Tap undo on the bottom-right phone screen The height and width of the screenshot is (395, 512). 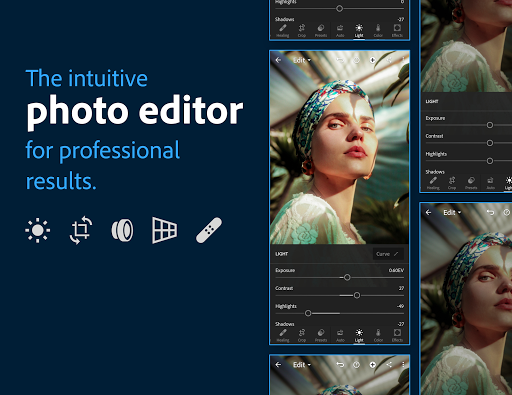tap(490, 212)
